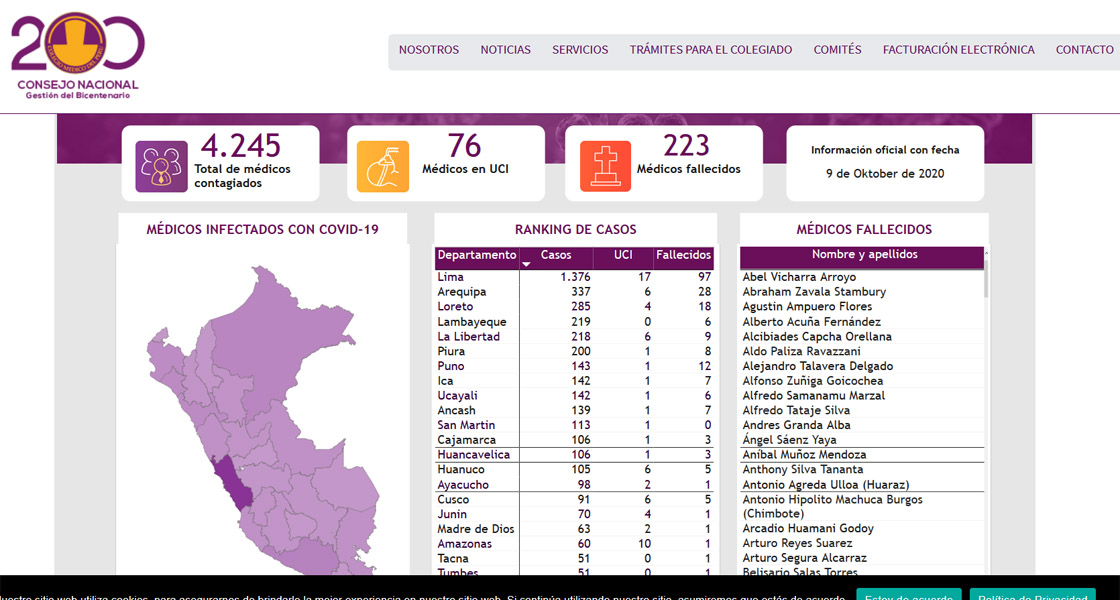Open the CONTACTO menu item

coord(1084,50)
